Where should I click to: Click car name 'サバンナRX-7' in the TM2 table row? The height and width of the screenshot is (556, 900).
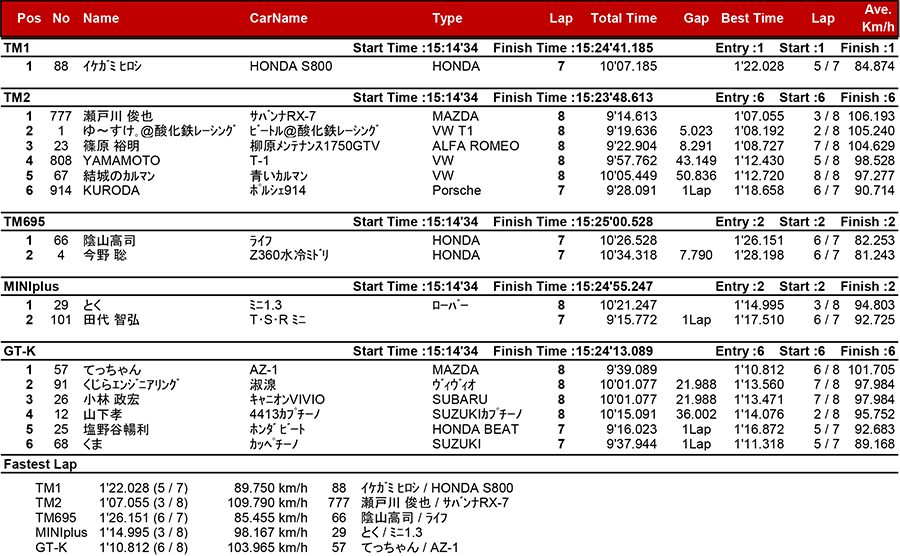(x=282, y=116)
